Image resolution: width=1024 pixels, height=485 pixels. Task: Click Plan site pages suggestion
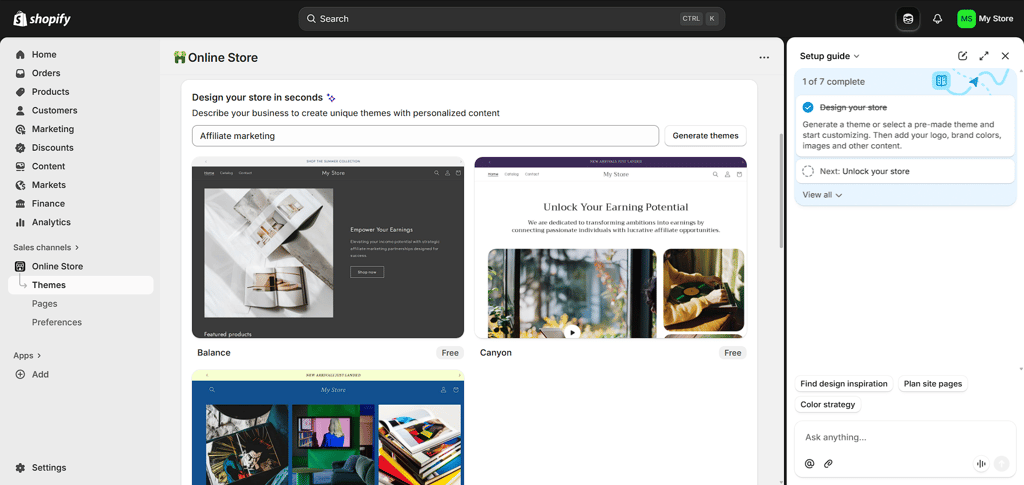[x=933, y=384]
